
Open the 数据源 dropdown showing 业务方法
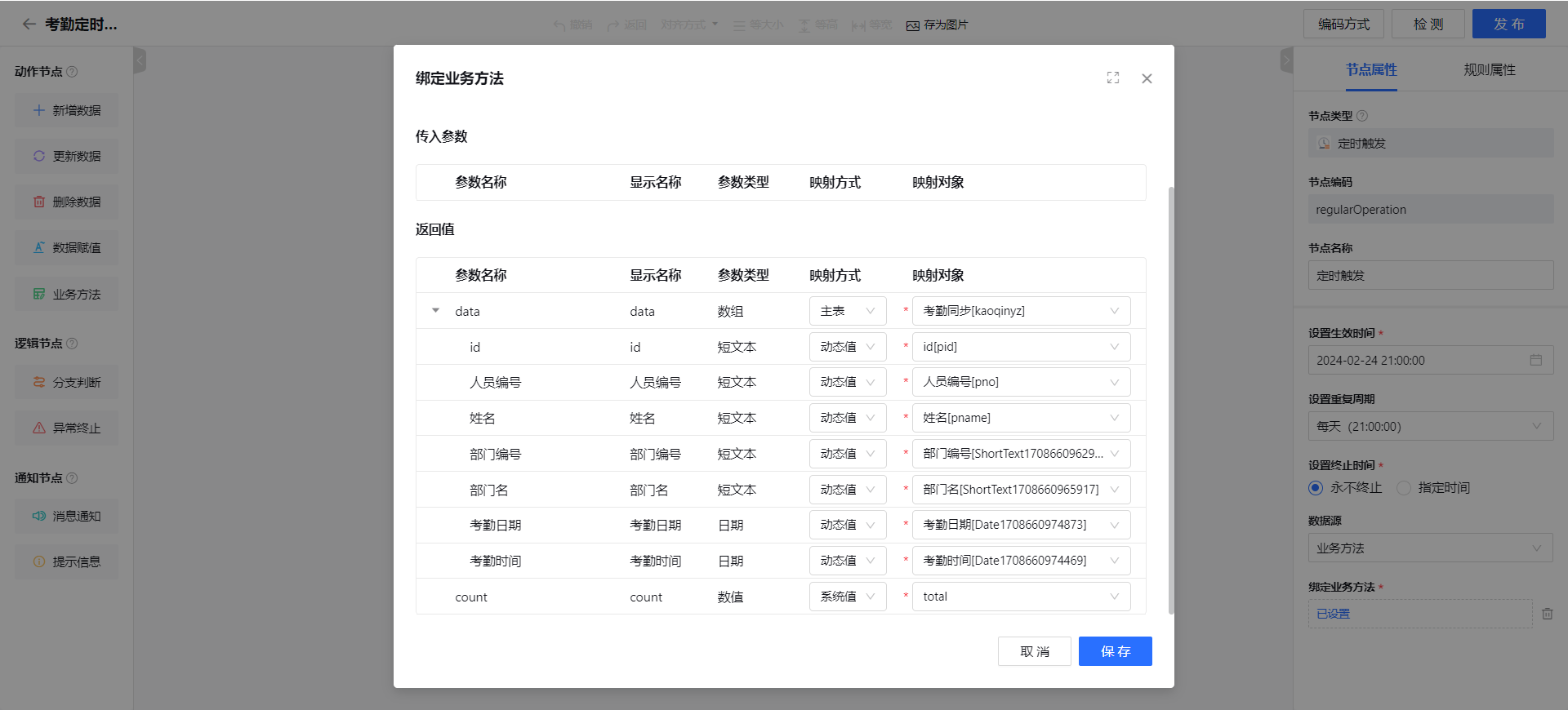coord(1431,548)
